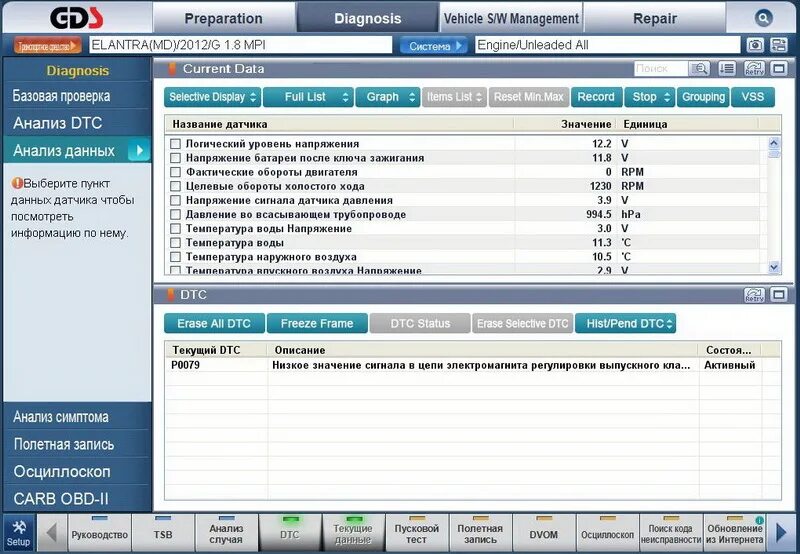Viewport: 800px width, 554px height.
Task: Click the Retry icon in Current Data header
Action: (754, 68)
